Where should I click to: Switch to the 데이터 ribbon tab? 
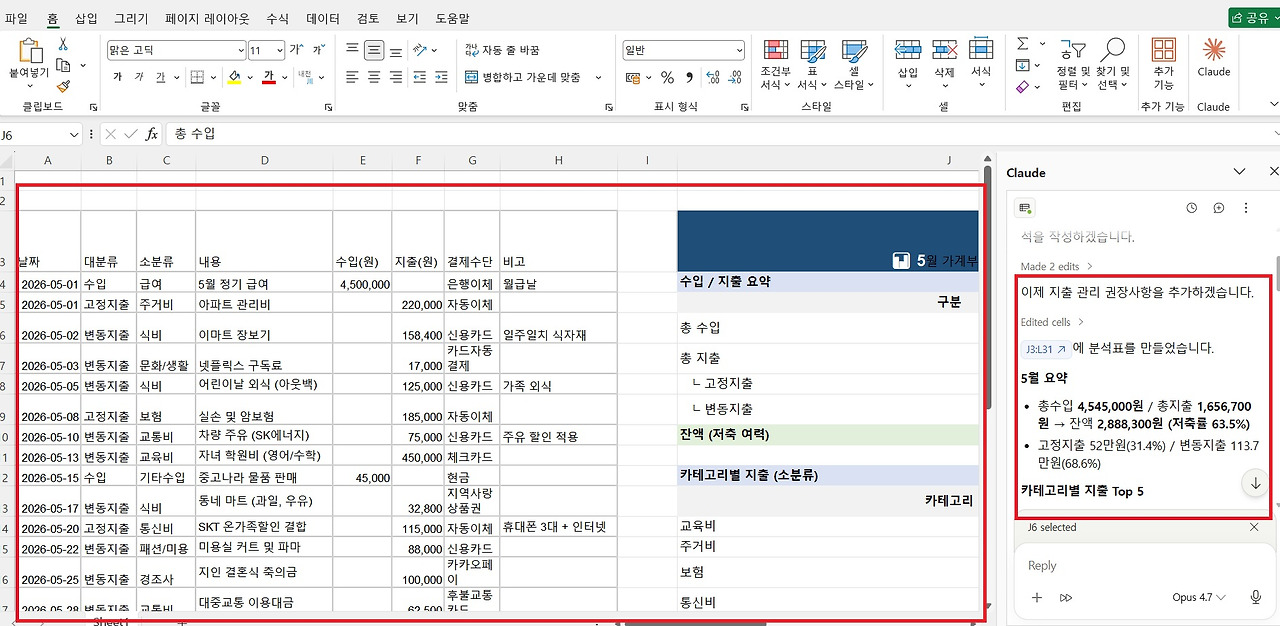(323, 18)
